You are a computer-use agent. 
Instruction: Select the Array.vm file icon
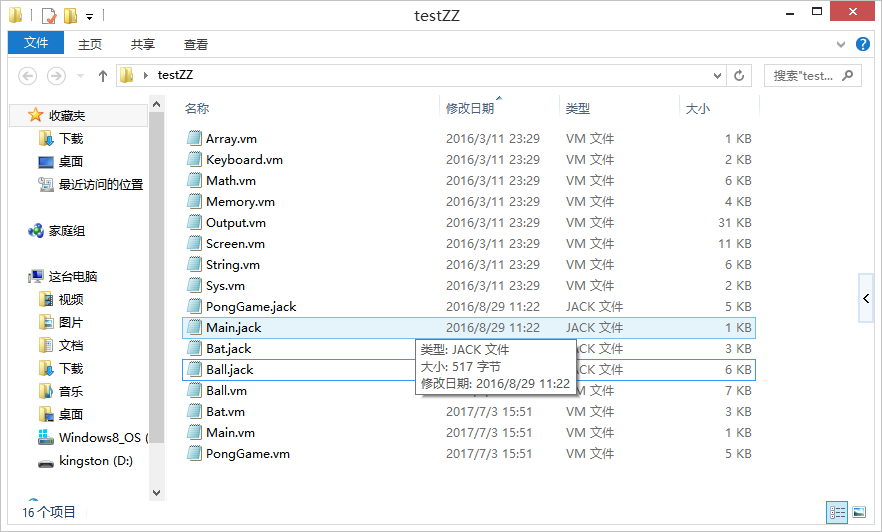(x=194, y=139)
